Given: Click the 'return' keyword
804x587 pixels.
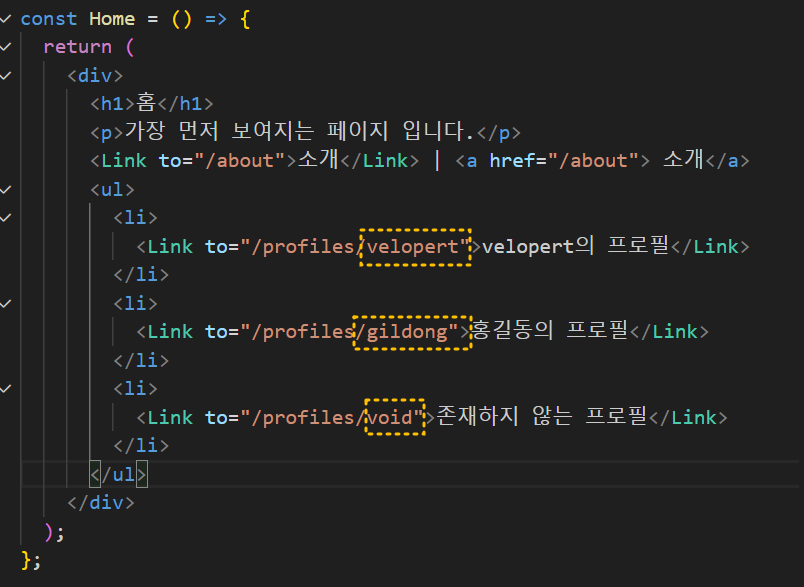Looking at the screenshot, I should [x=77, y=47].
